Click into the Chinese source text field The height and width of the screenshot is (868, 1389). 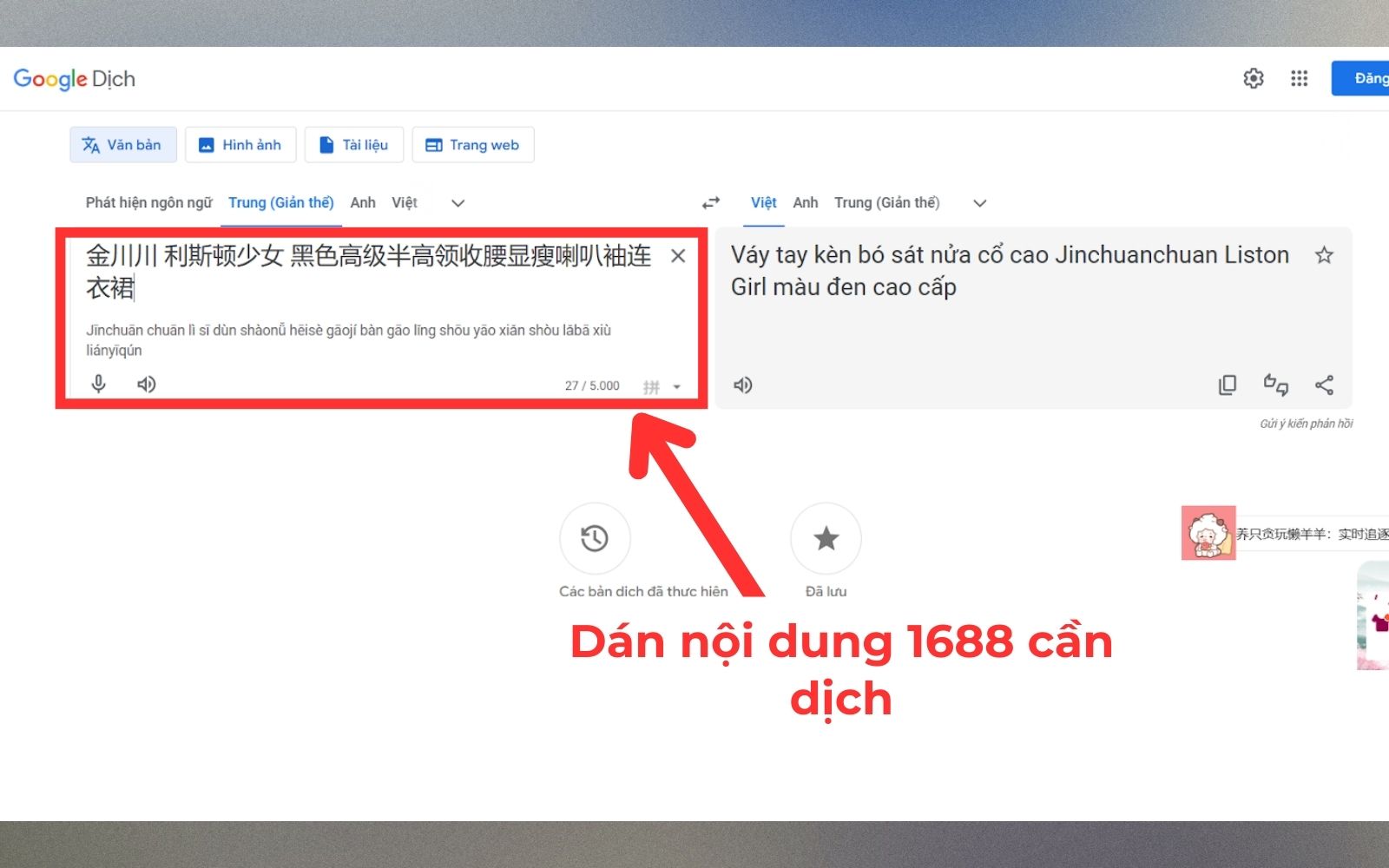click(369, 272)
